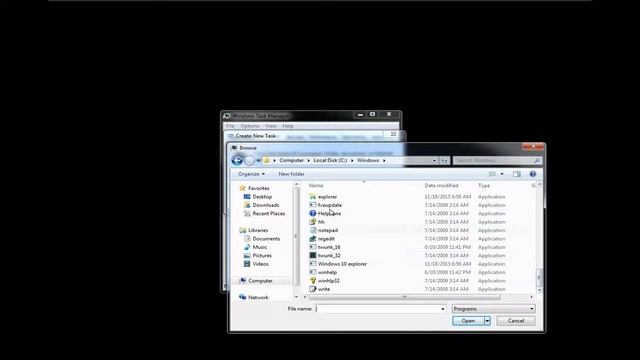The height and width of the screenshot is (360, 640).
Task: Select the fveupdate file icon
Action: [313, 205]
